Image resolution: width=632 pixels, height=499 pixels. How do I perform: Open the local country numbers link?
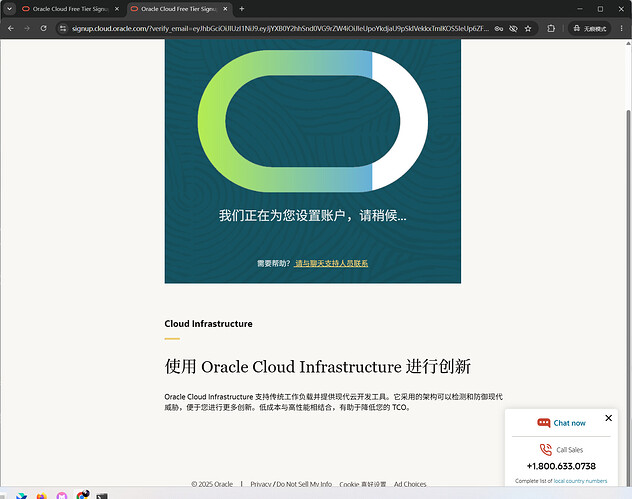coord(580,481)
